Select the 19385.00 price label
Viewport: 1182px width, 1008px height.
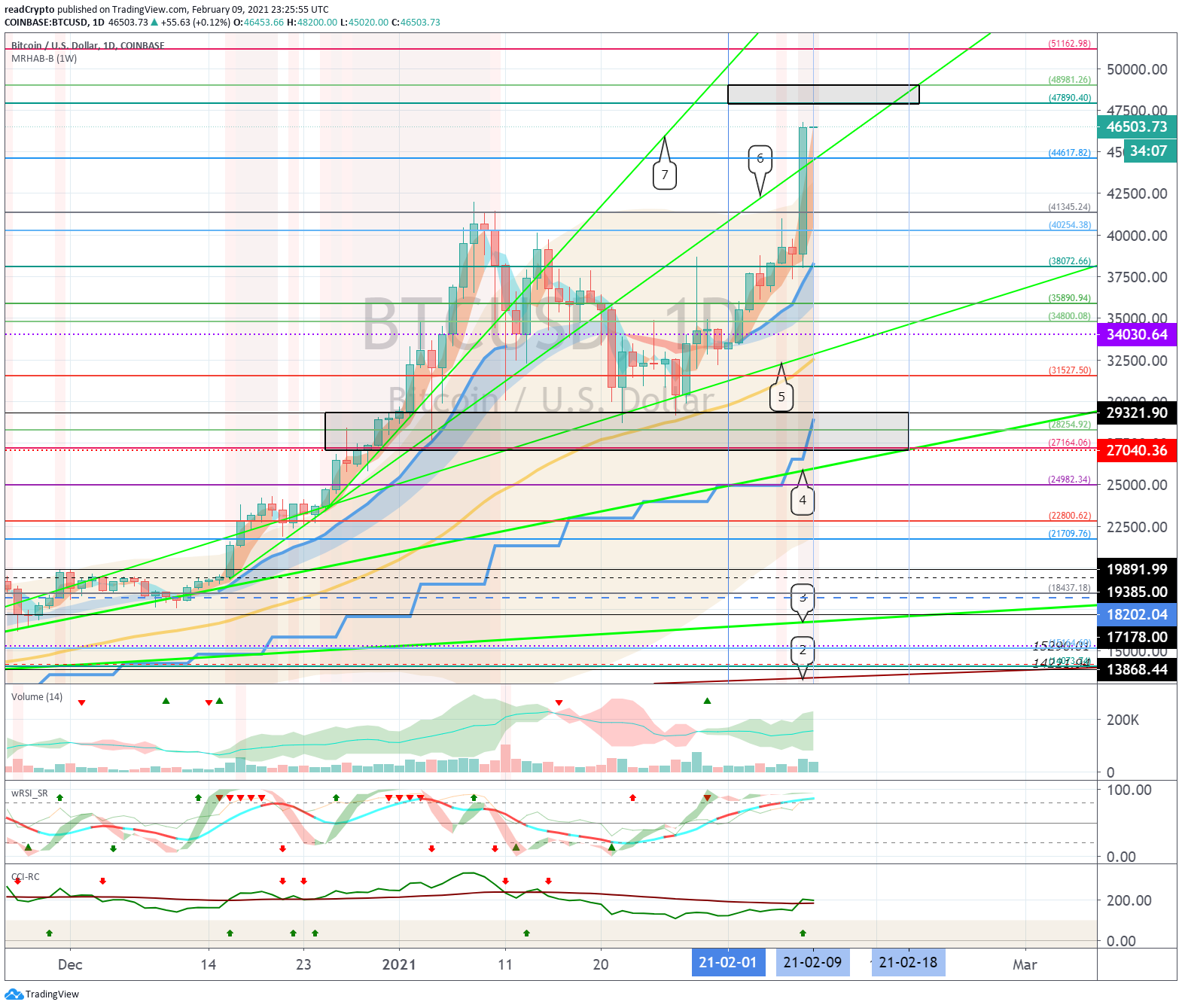point(1137,592)
